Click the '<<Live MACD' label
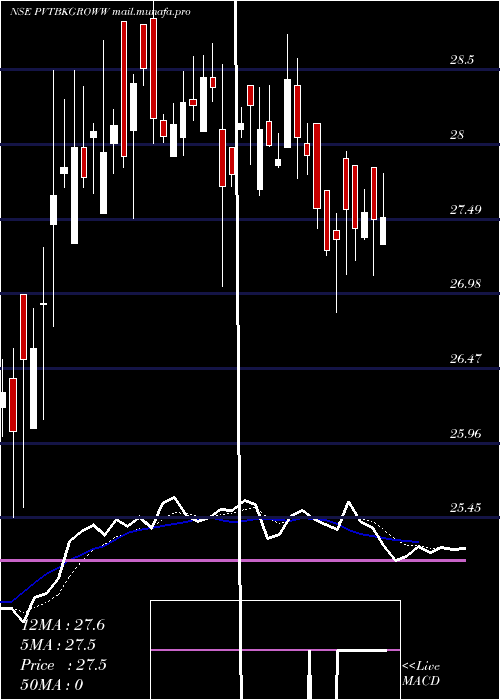The image size is (500, 700). pyautogui.click(x=421, y=673)
